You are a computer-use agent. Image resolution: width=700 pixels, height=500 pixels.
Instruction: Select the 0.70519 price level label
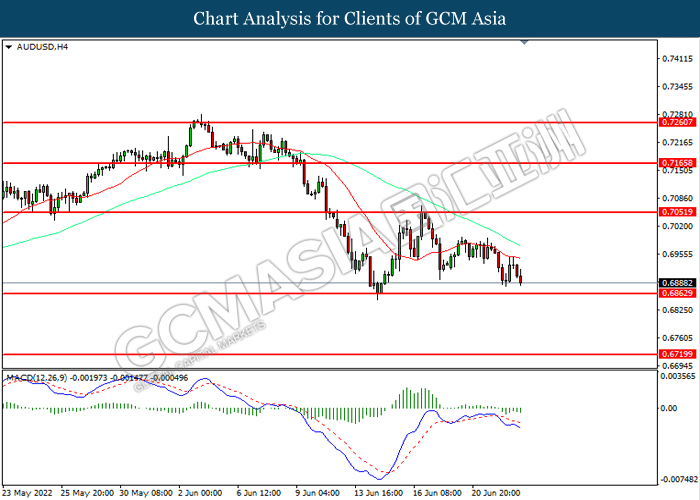[x=677, y=212]
